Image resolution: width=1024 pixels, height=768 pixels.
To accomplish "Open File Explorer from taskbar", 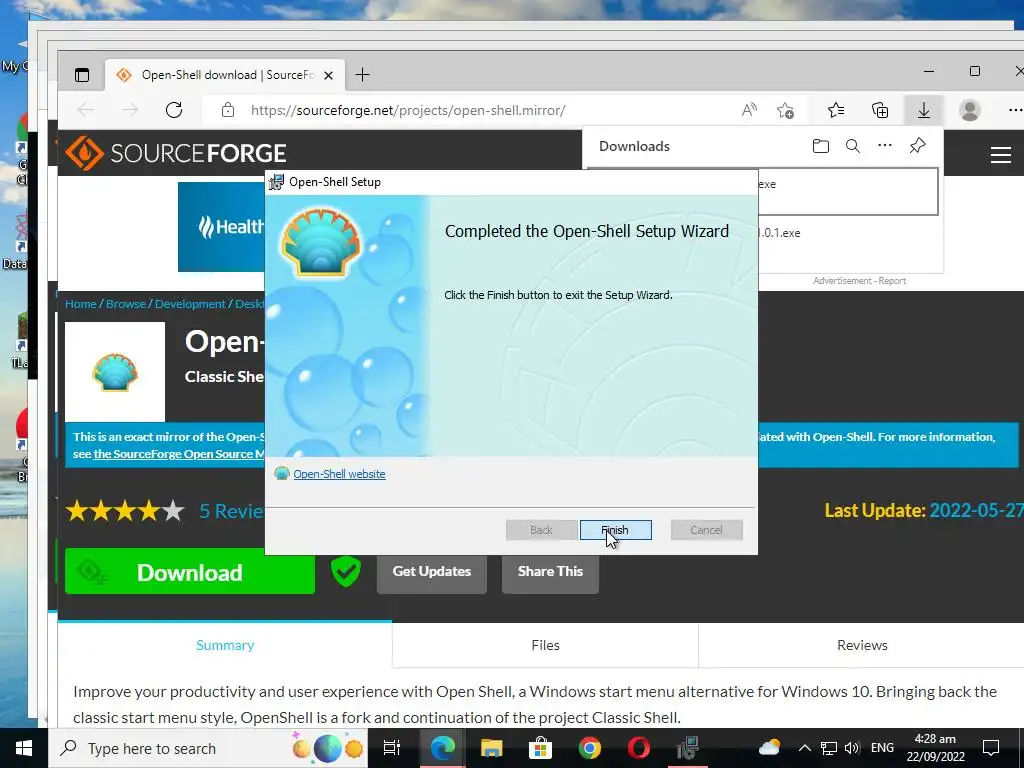I will tap(491, 748).
